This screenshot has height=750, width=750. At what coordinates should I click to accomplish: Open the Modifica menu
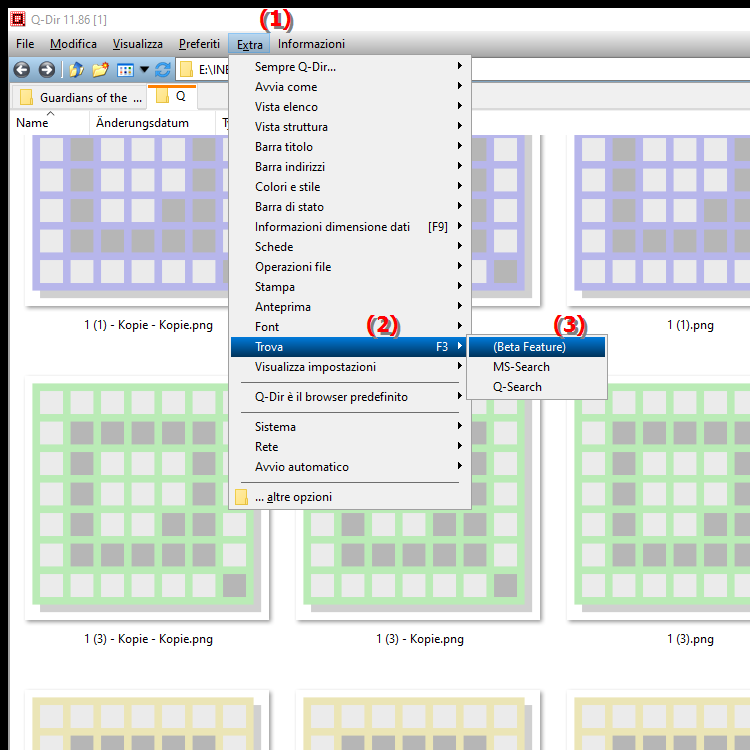tap(73, 44)
